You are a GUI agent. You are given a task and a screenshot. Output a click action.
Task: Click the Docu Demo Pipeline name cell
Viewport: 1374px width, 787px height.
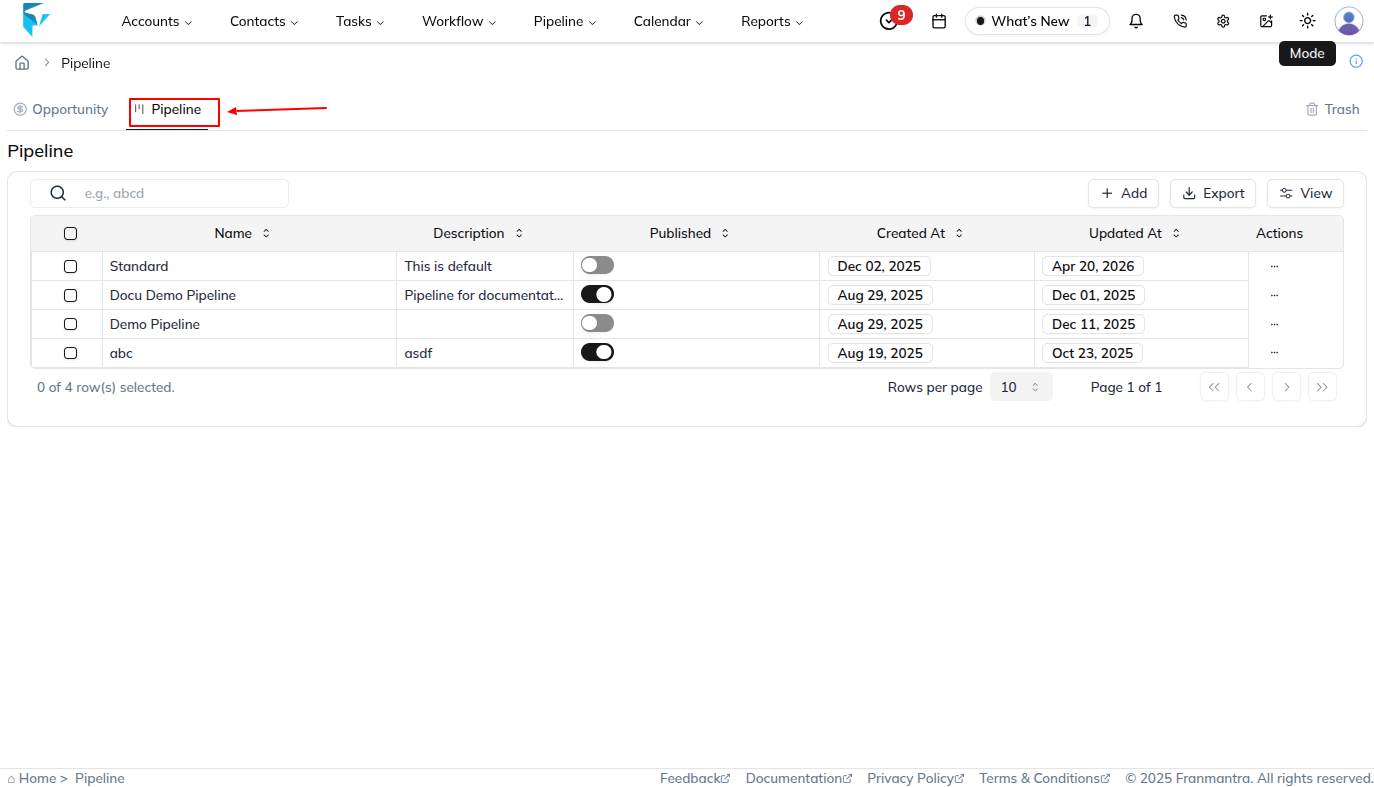tap(249, 295)
